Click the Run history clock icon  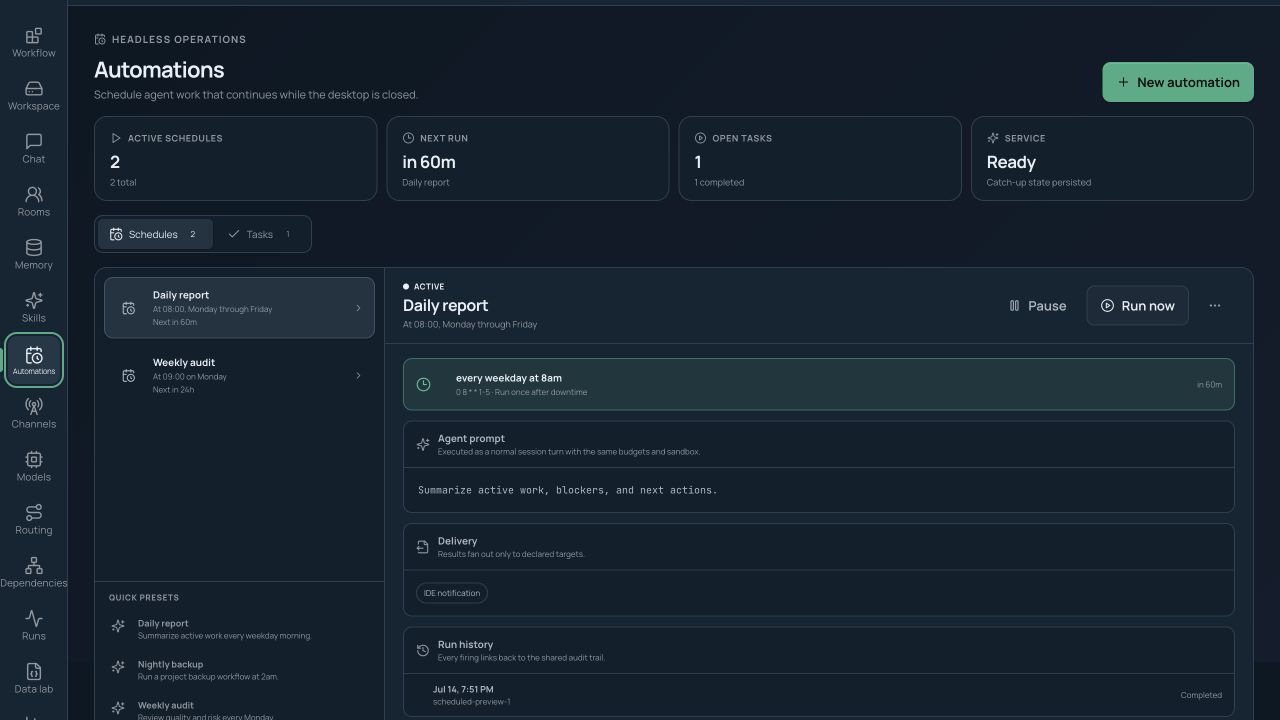pyautogui.click(x=423, y=650)
